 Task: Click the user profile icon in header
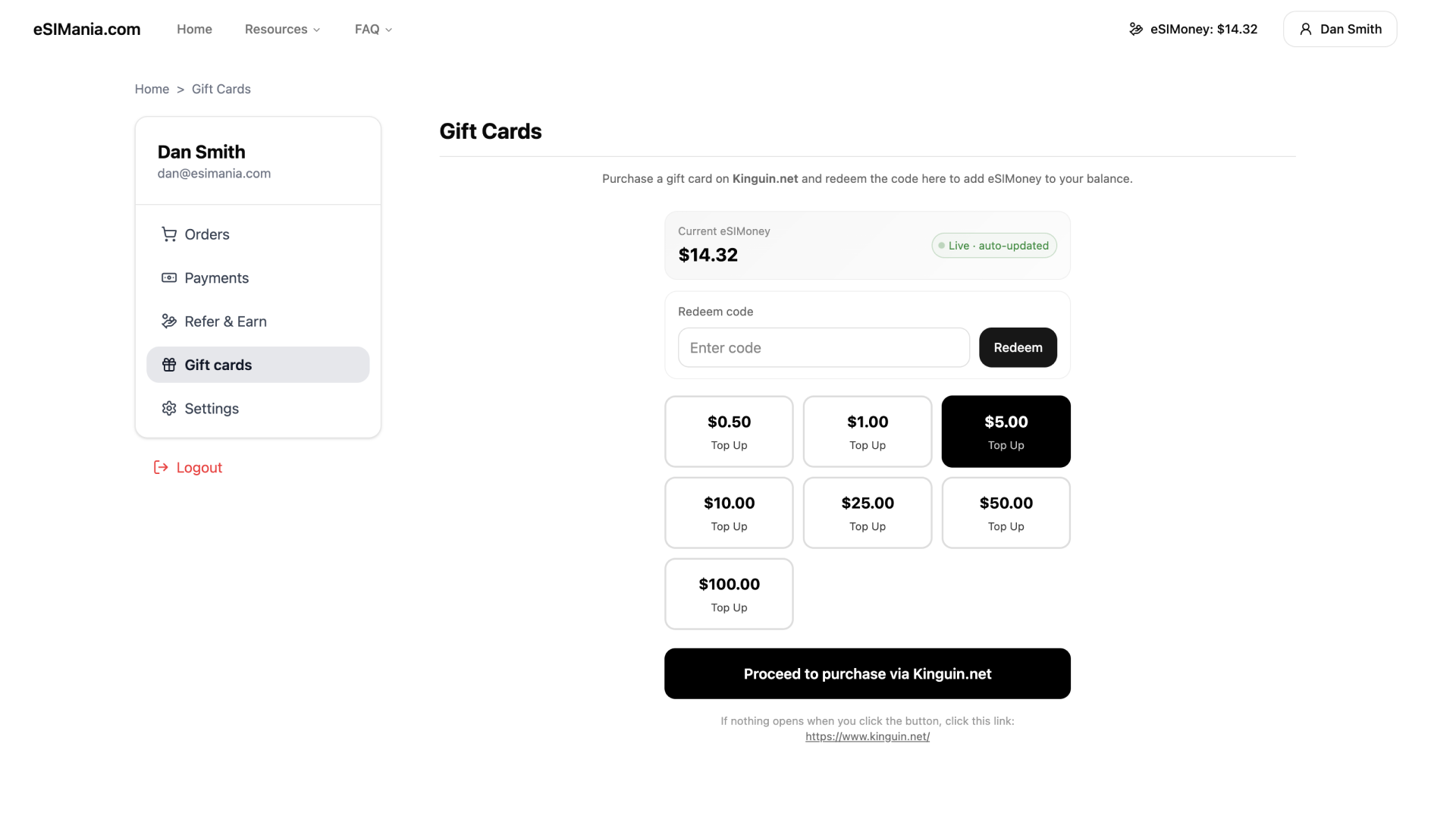tap(1305, 29)
